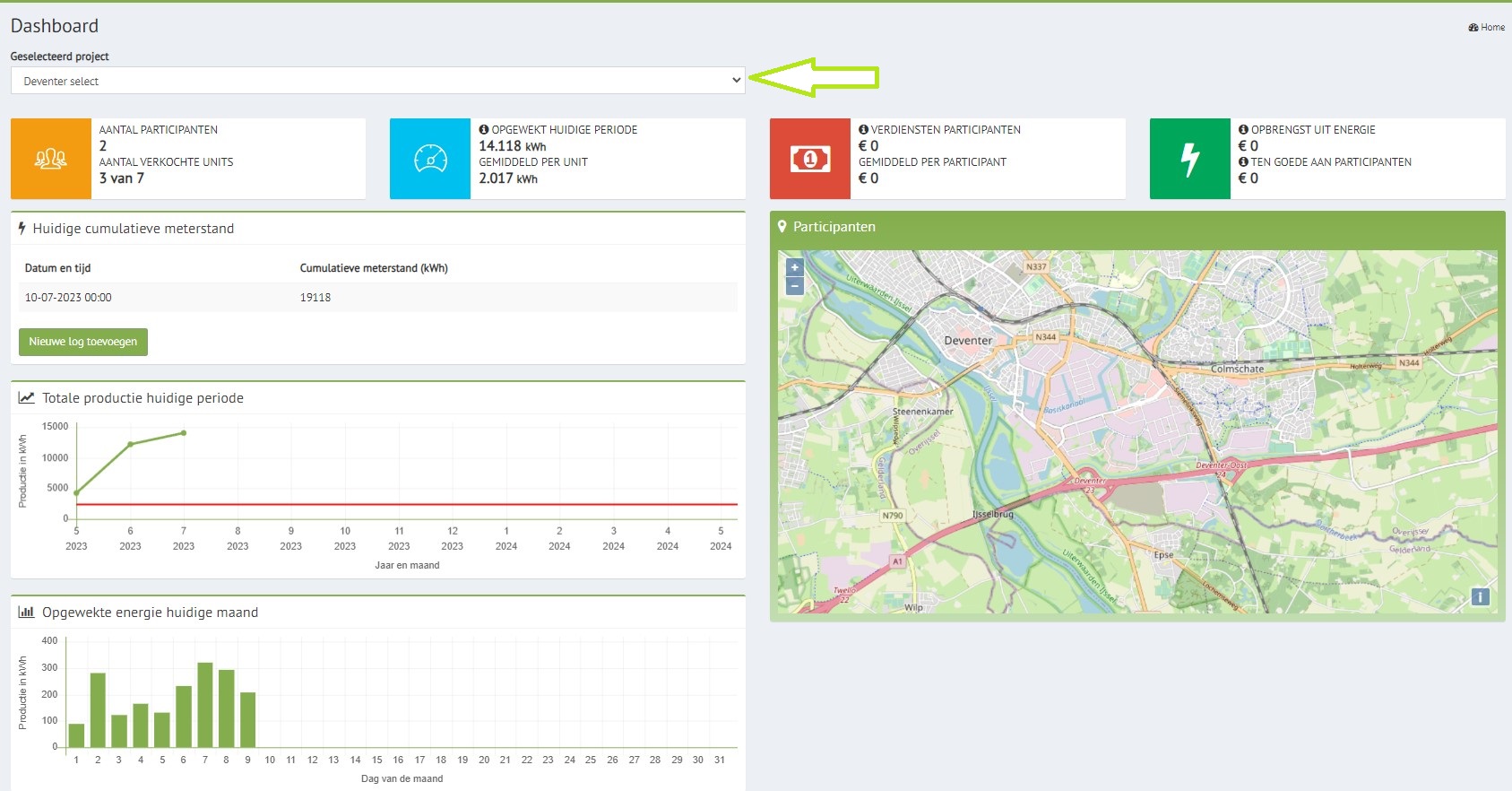The width and height of the screenshot is (1512, 791).
Task: Click the day 7 bar in chart
Action: click(204, 705)
